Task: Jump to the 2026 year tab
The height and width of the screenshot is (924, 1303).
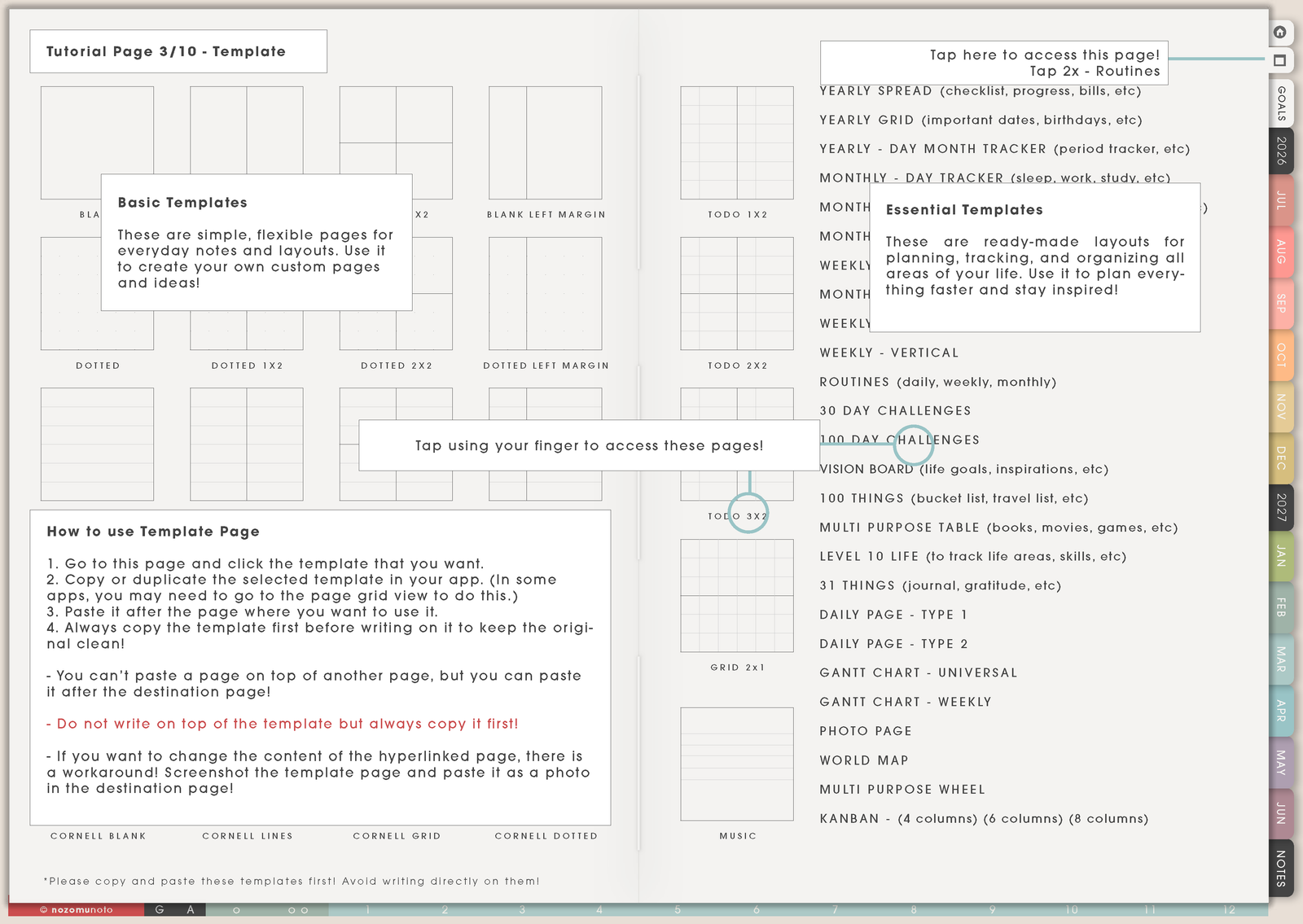Action: coord(1281,151)
